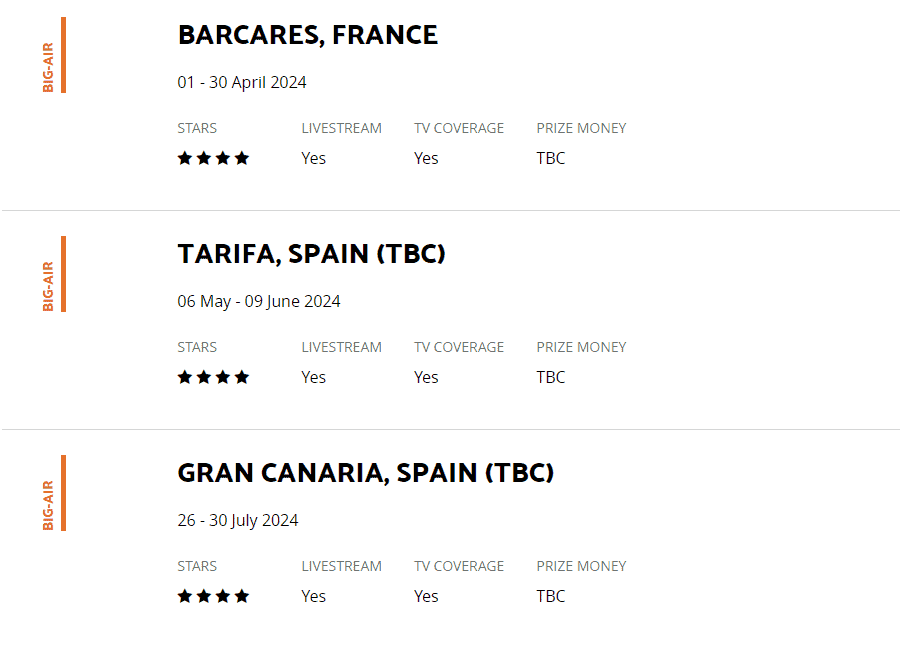The width and height of the screenshot is (900, 659).
Task: Open the Gran Canaria, Spain (TBC) event title
Action: click(366, 473)
